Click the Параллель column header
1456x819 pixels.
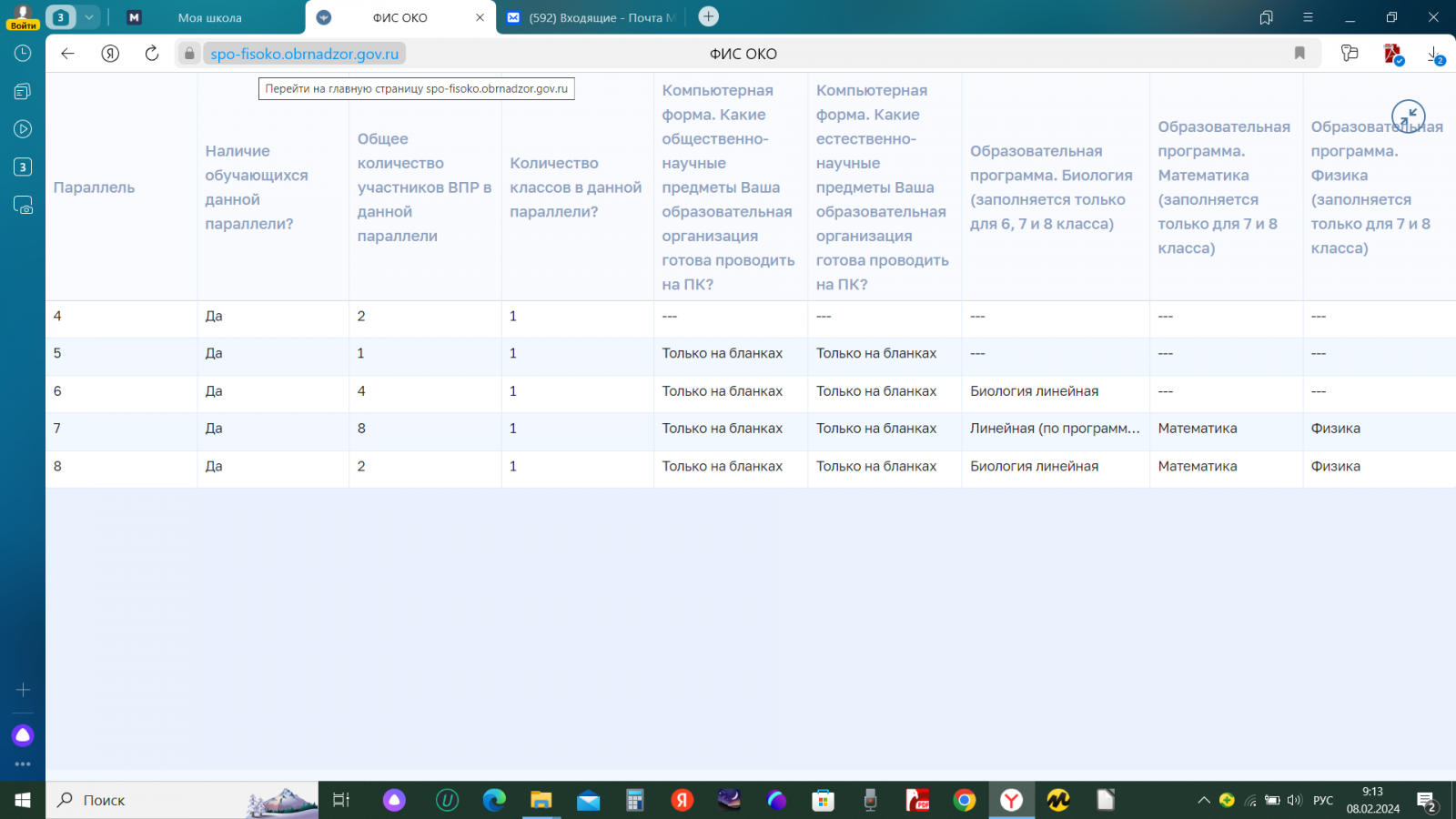[94, 187]
